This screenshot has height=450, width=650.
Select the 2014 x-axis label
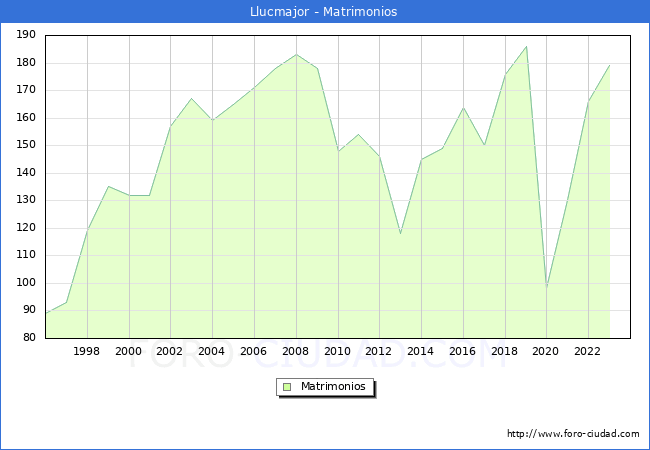coord(420,351)
